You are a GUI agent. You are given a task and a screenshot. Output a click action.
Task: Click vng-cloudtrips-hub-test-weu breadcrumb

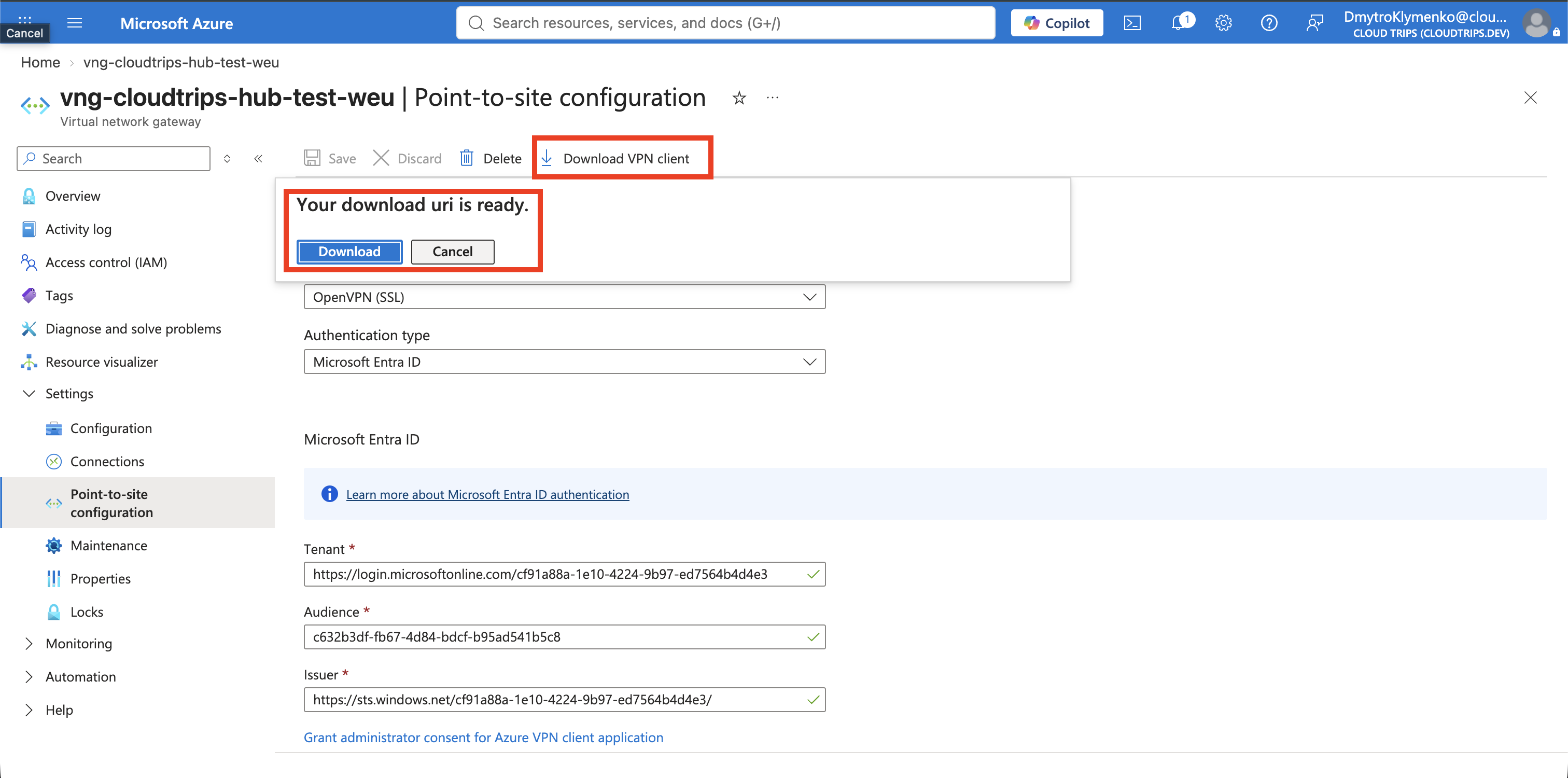point(181,62)
